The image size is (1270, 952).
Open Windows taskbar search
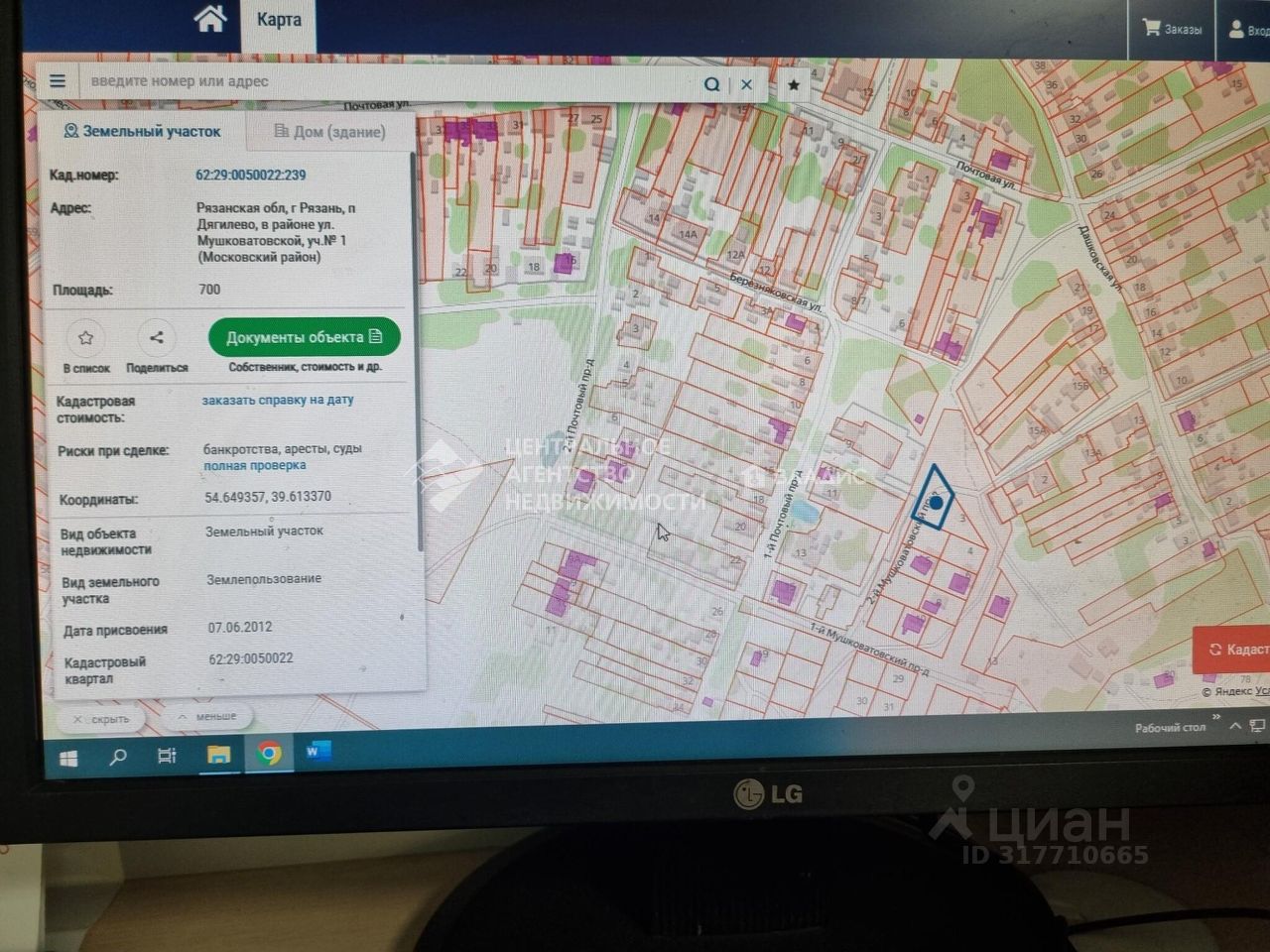[x=118, y=758]
